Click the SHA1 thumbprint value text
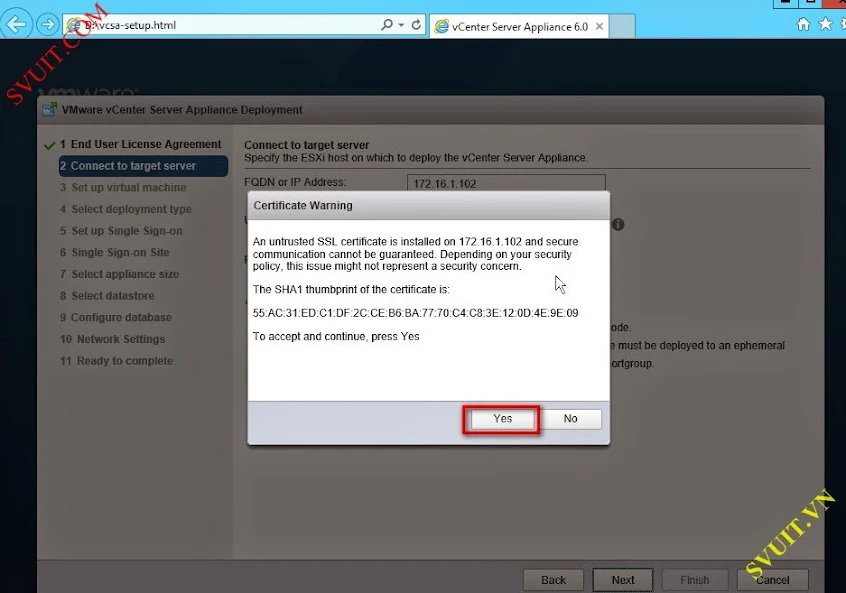846x593 pixels. pos(415,313)
